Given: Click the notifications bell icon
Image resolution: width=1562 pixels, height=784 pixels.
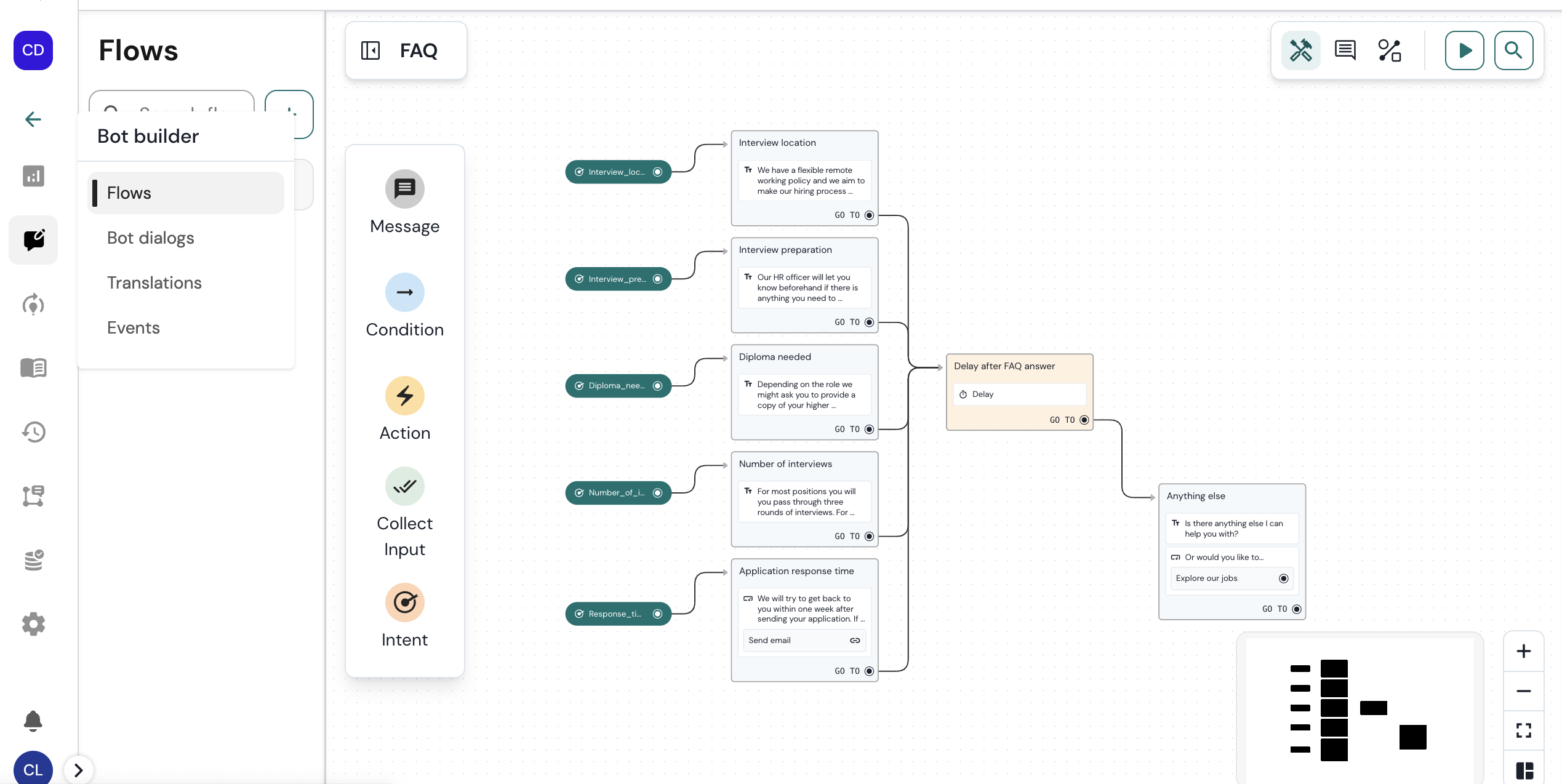Looking at the screenshot, I should click(x=33, y=720).
